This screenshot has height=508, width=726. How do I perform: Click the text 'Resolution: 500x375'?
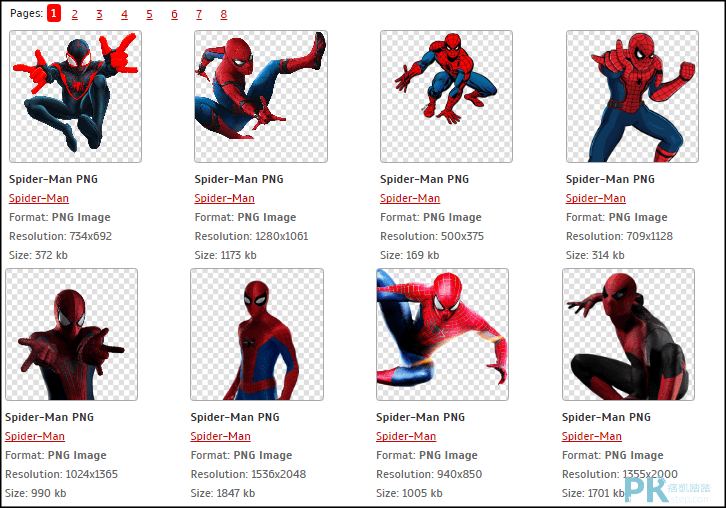point(432,236)
